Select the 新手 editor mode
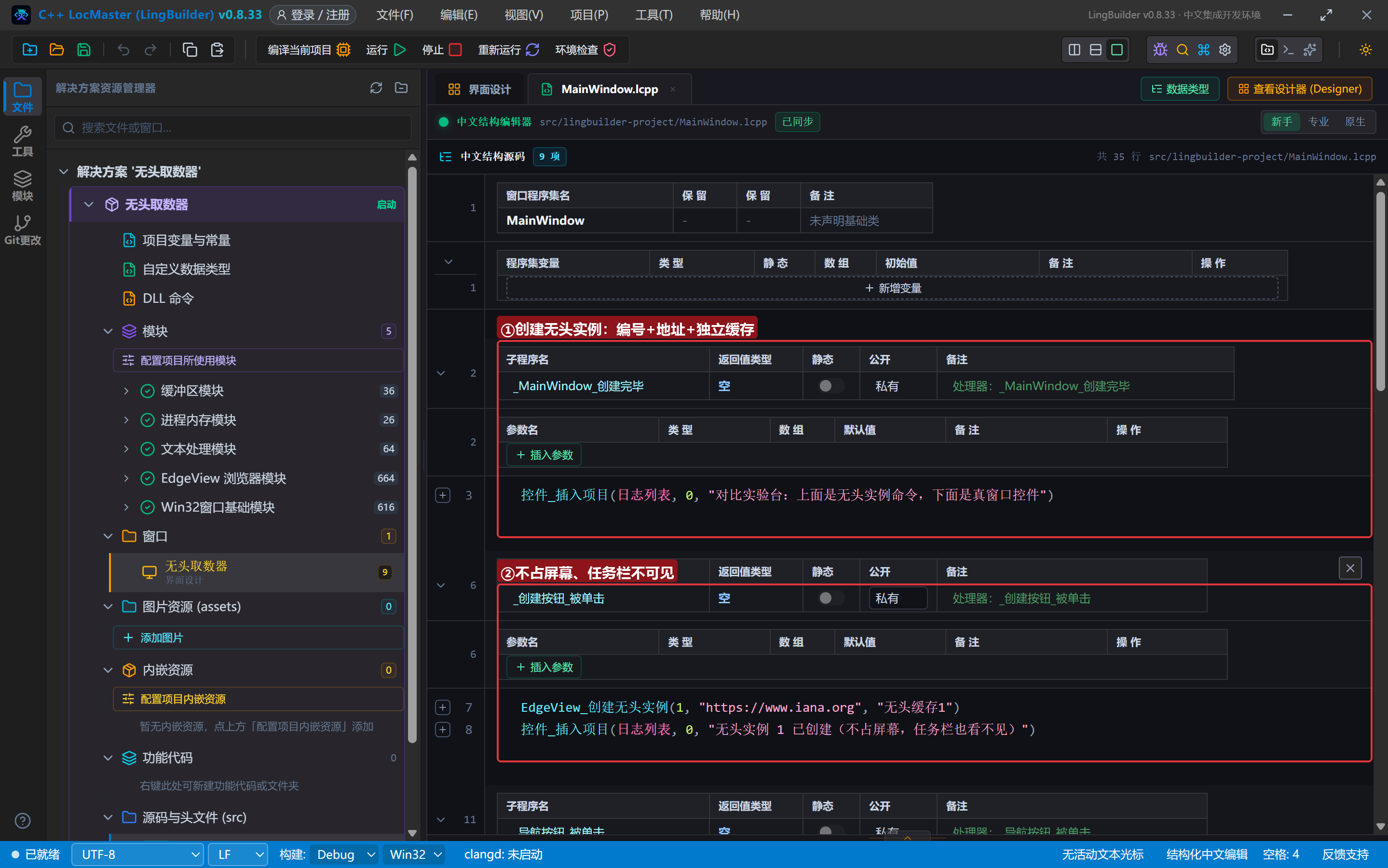This screenshot has height=868, width=1388. tap(1281, 122)
